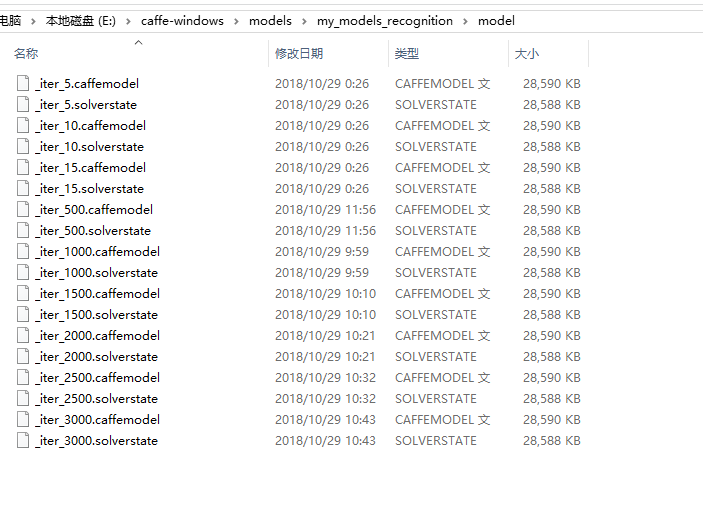Click file icon of _iter_3000.solverstate
This screenshot has width=703, height=509.
[x=23, y=441]
